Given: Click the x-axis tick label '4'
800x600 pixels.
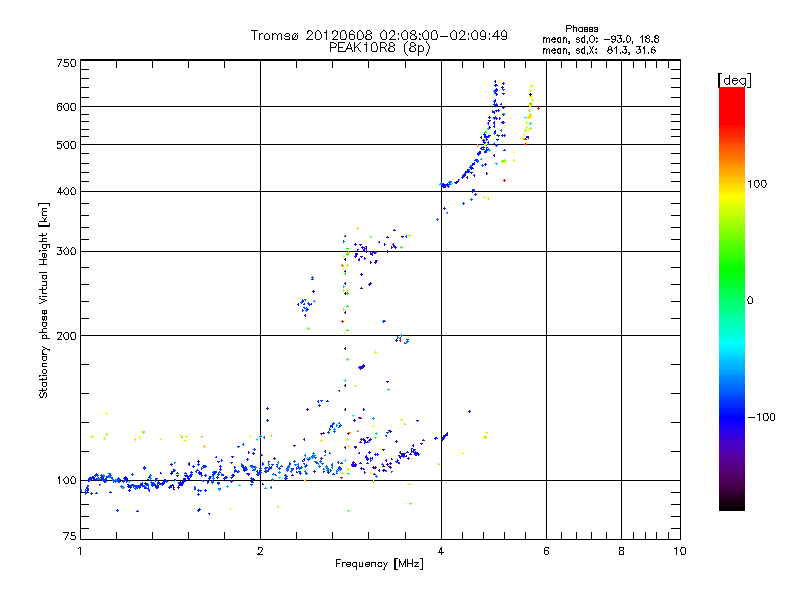Looking at the screenshot, I should (x=441, y=551).
